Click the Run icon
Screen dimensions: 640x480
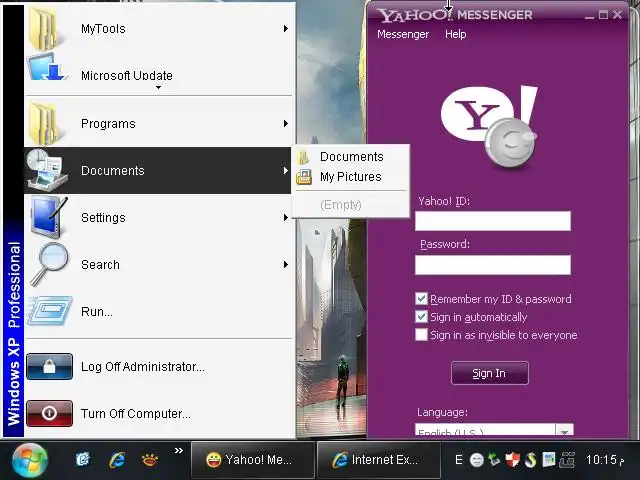[x=50, y=311]
